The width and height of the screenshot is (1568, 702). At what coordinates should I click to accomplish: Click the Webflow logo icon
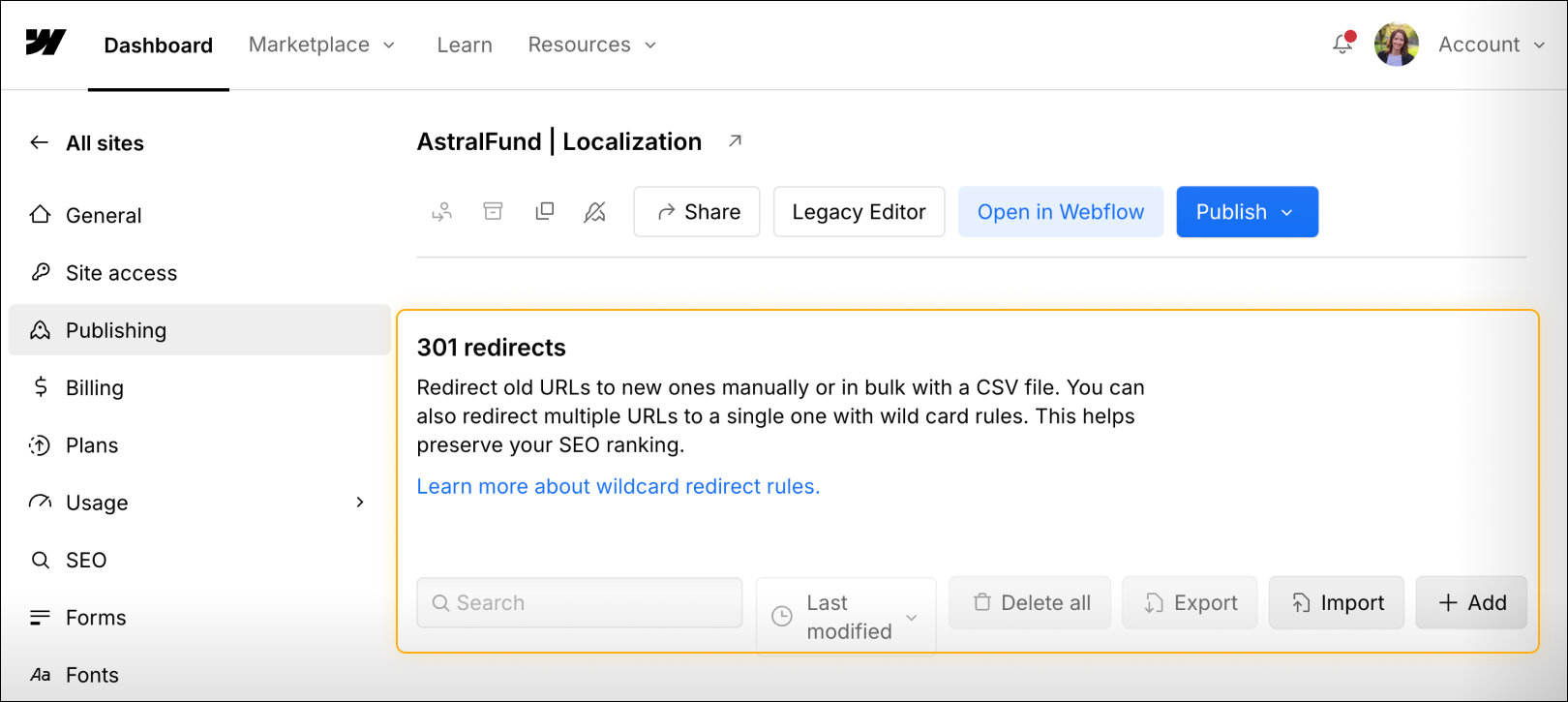point(45,43)
